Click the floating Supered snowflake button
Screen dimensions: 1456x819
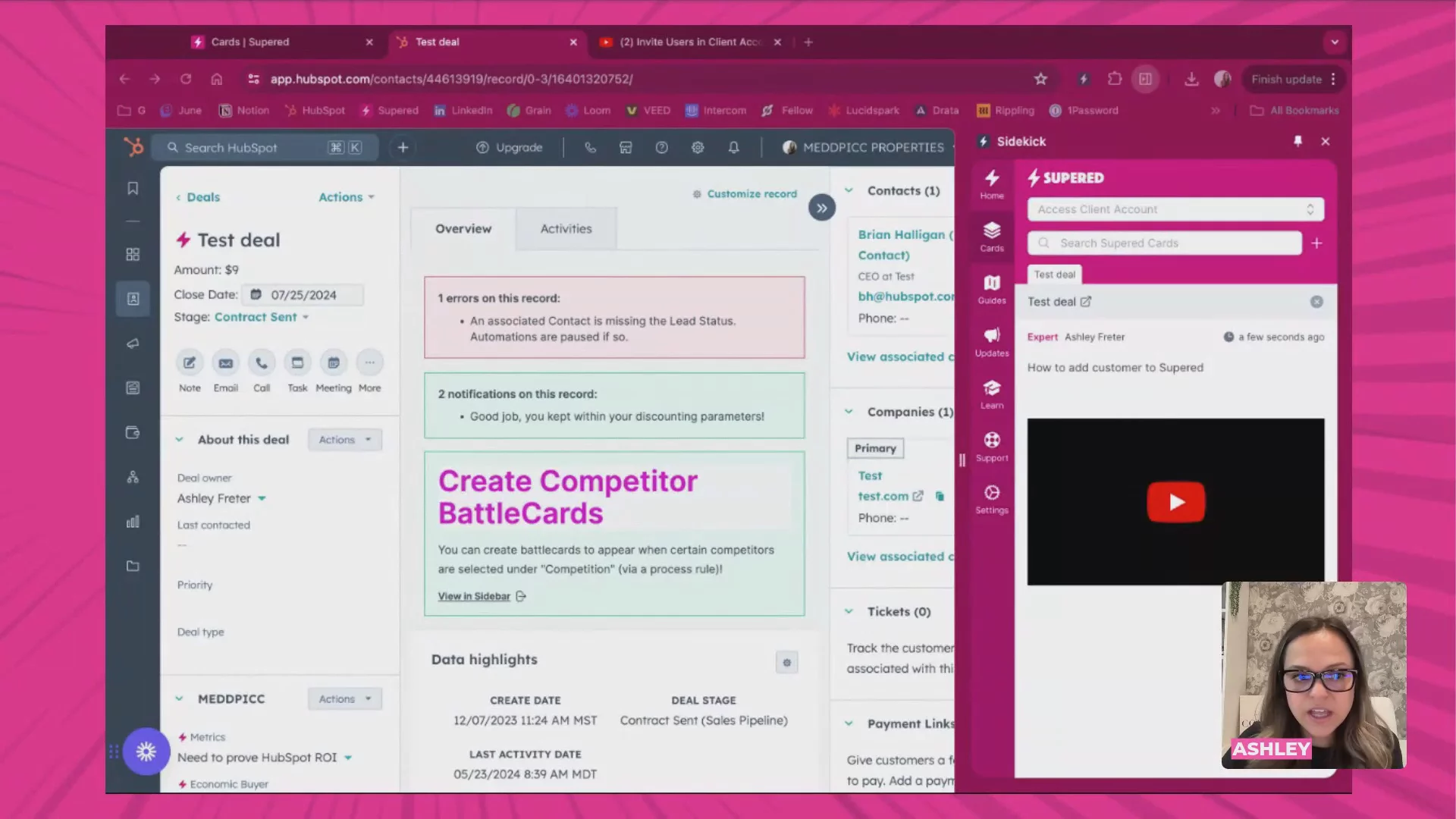(146, 752)
